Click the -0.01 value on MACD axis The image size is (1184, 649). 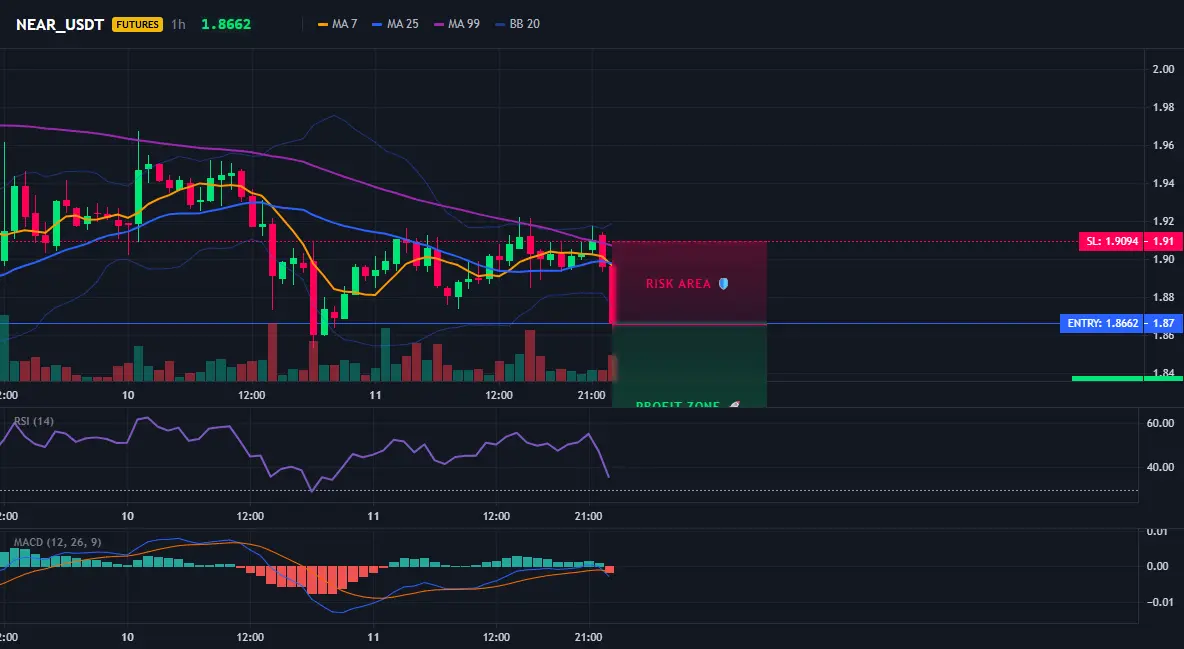click(1158, 602)
